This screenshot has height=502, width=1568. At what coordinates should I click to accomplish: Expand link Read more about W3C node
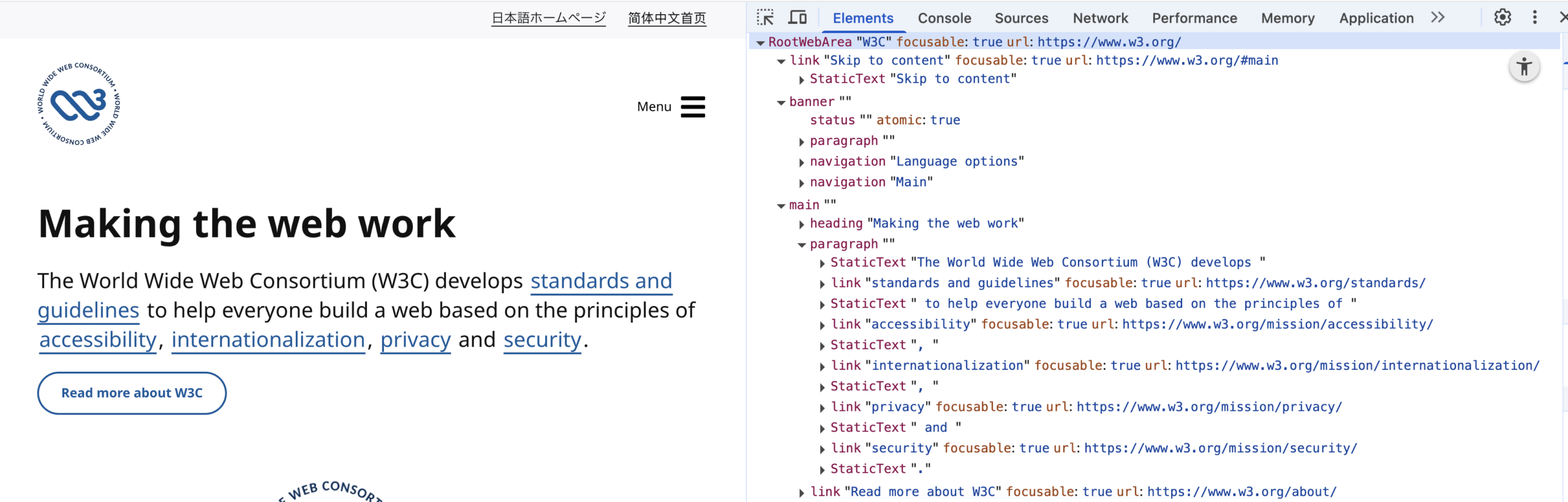802,493
